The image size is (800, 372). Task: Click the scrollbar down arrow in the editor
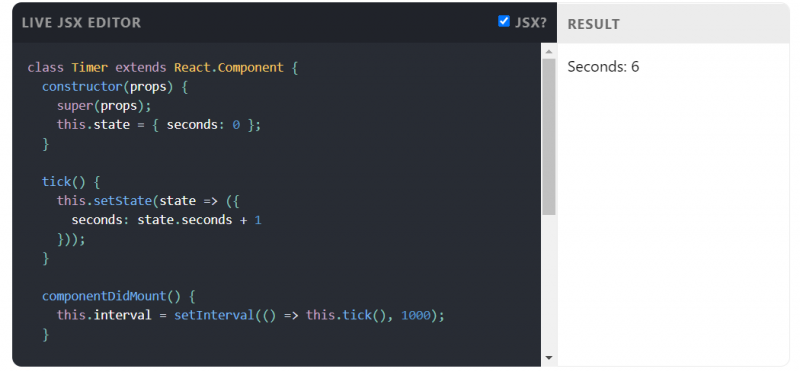click(548, 358)
